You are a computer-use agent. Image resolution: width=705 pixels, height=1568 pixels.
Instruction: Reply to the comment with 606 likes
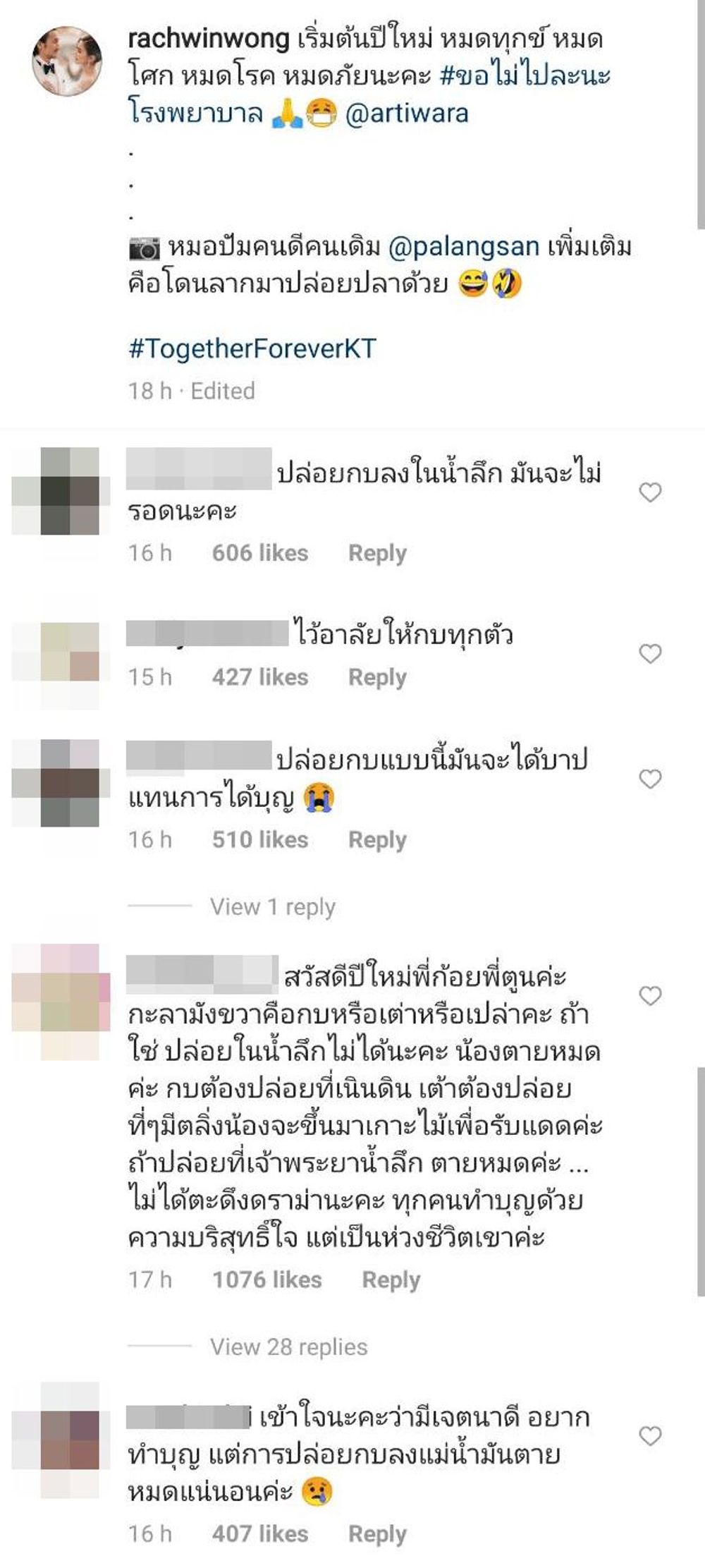pos(377,553)
